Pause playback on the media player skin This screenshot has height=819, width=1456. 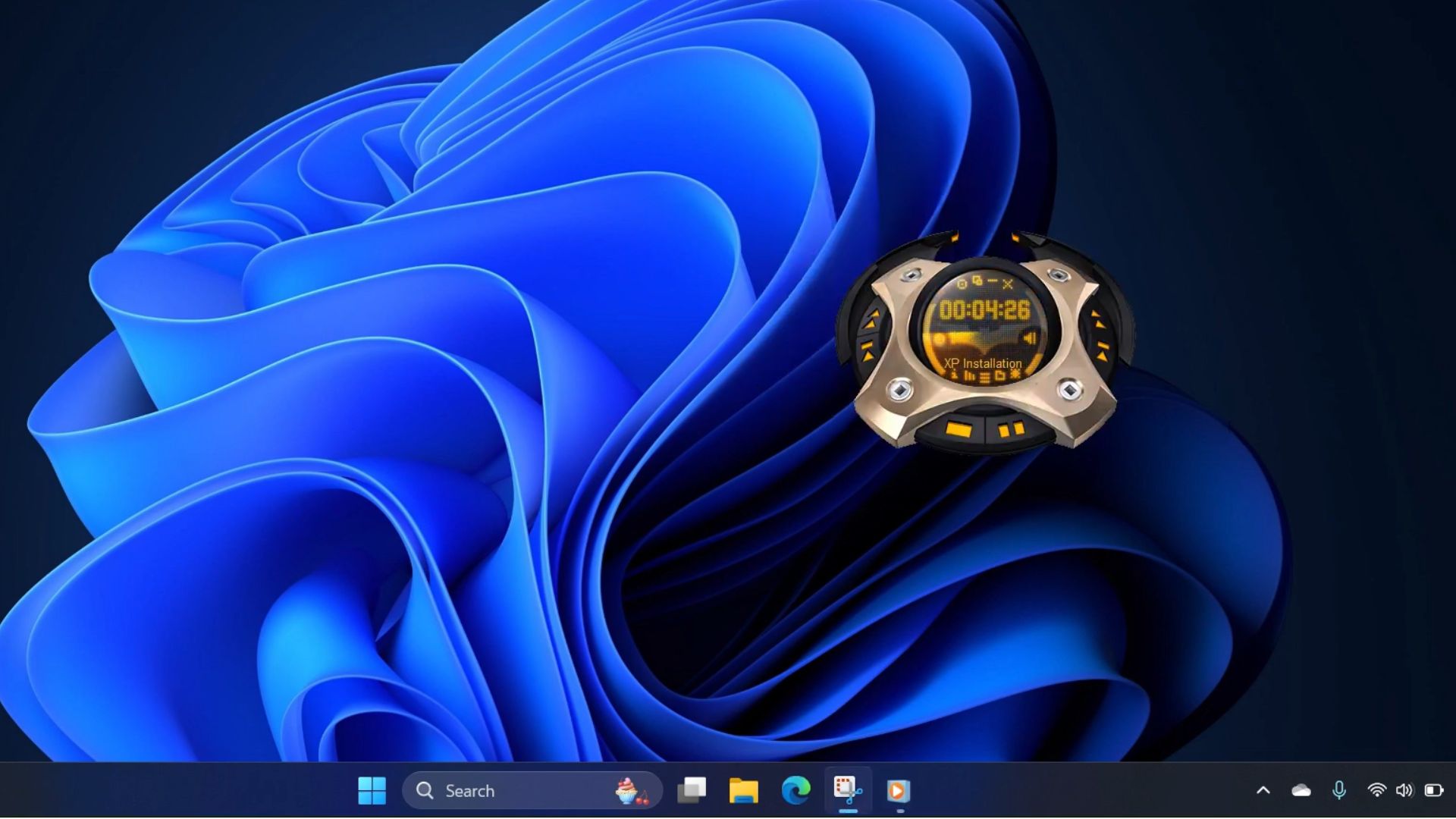(x=1012, y=429)
